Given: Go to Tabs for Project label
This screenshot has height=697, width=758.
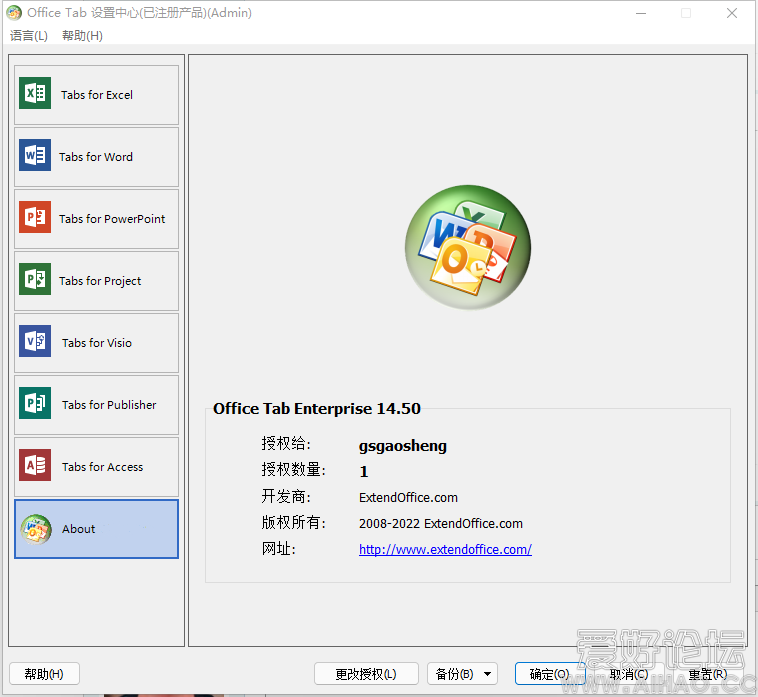Looking at the screenshot, I should pos(100,281).
